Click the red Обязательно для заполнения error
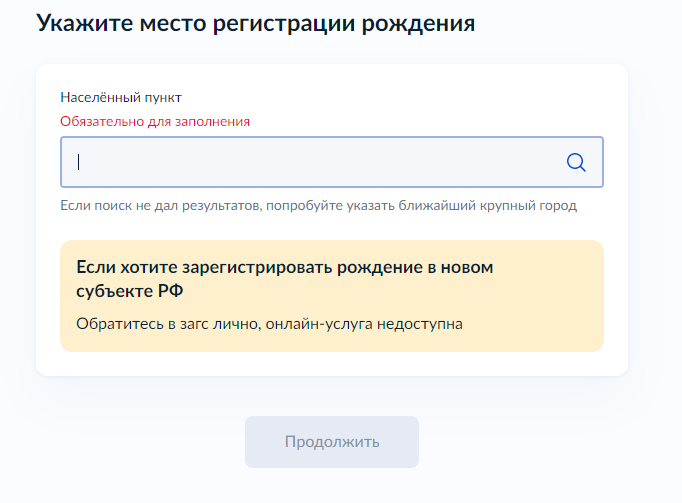682x503 pixels. point(155,121)
